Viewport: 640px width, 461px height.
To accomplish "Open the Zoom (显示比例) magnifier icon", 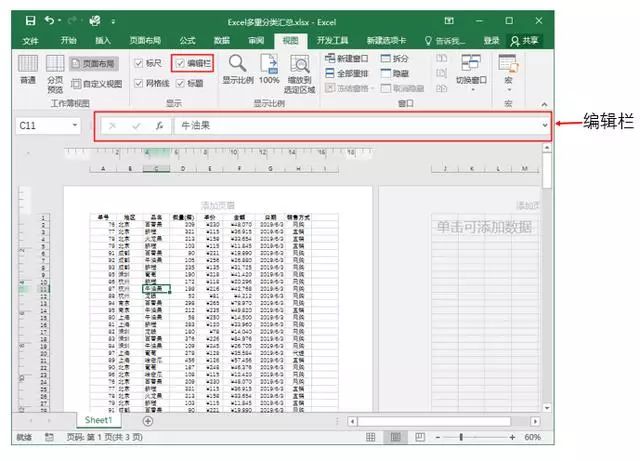I will coord(238,69).
